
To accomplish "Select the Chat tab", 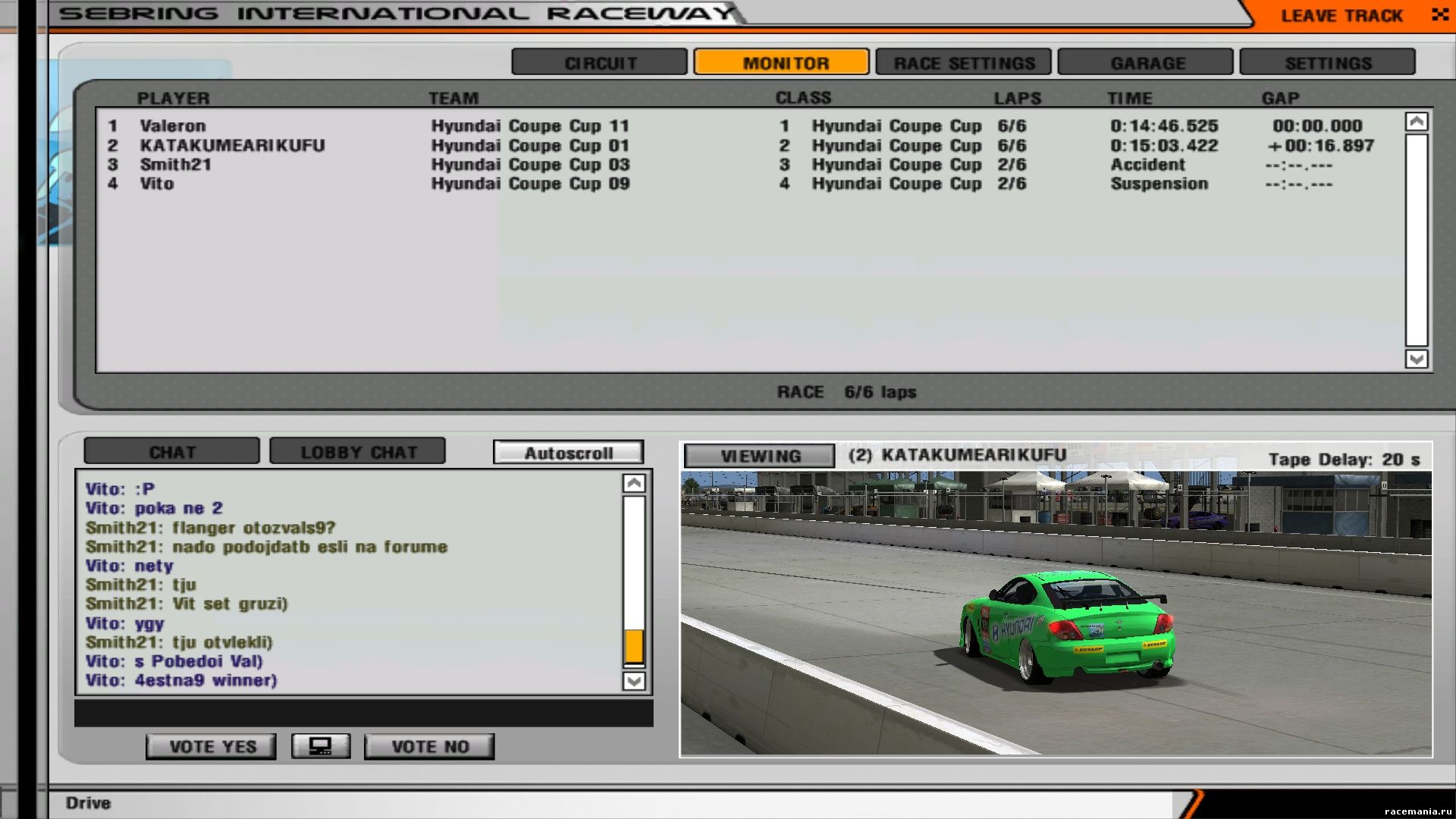I will click(x=172, y=451).
